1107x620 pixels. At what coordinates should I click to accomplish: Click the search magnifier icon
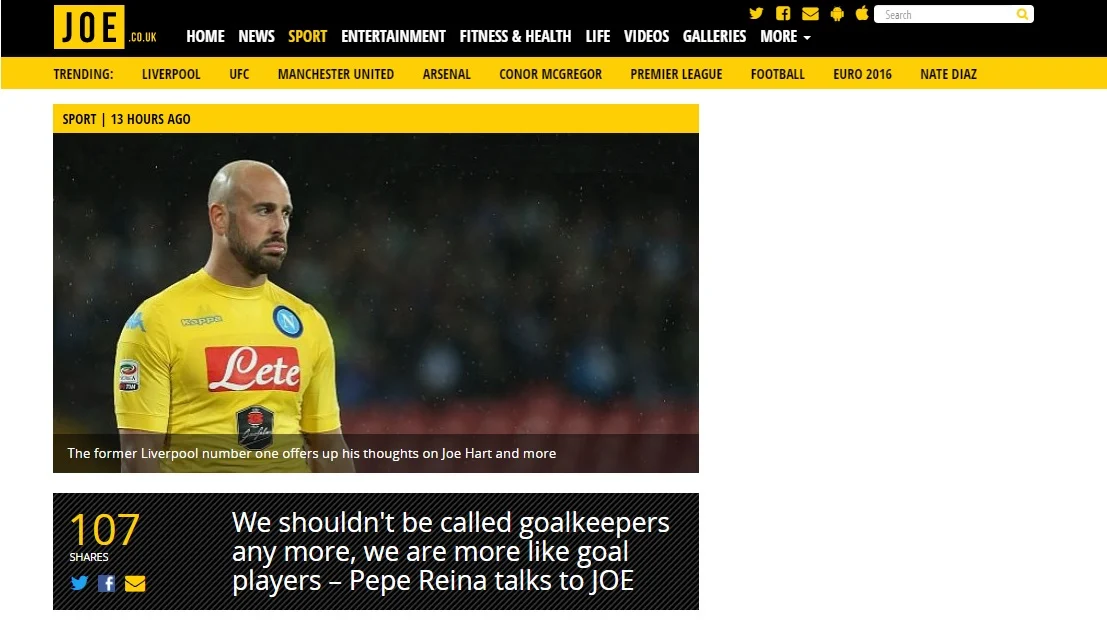coord(1022,14)
